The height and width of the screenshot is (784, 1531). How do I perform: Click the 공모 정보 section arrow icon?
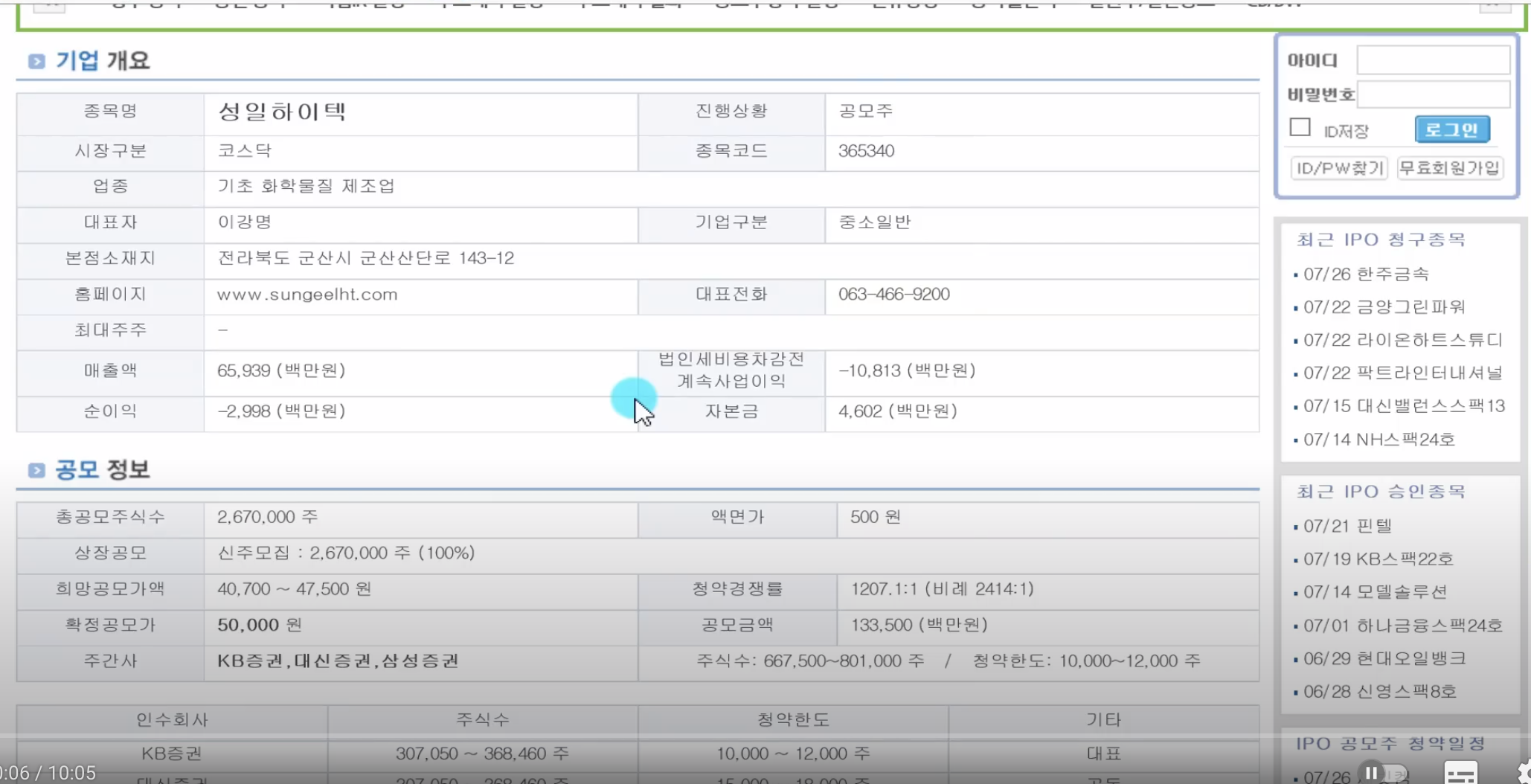point(36,470)
